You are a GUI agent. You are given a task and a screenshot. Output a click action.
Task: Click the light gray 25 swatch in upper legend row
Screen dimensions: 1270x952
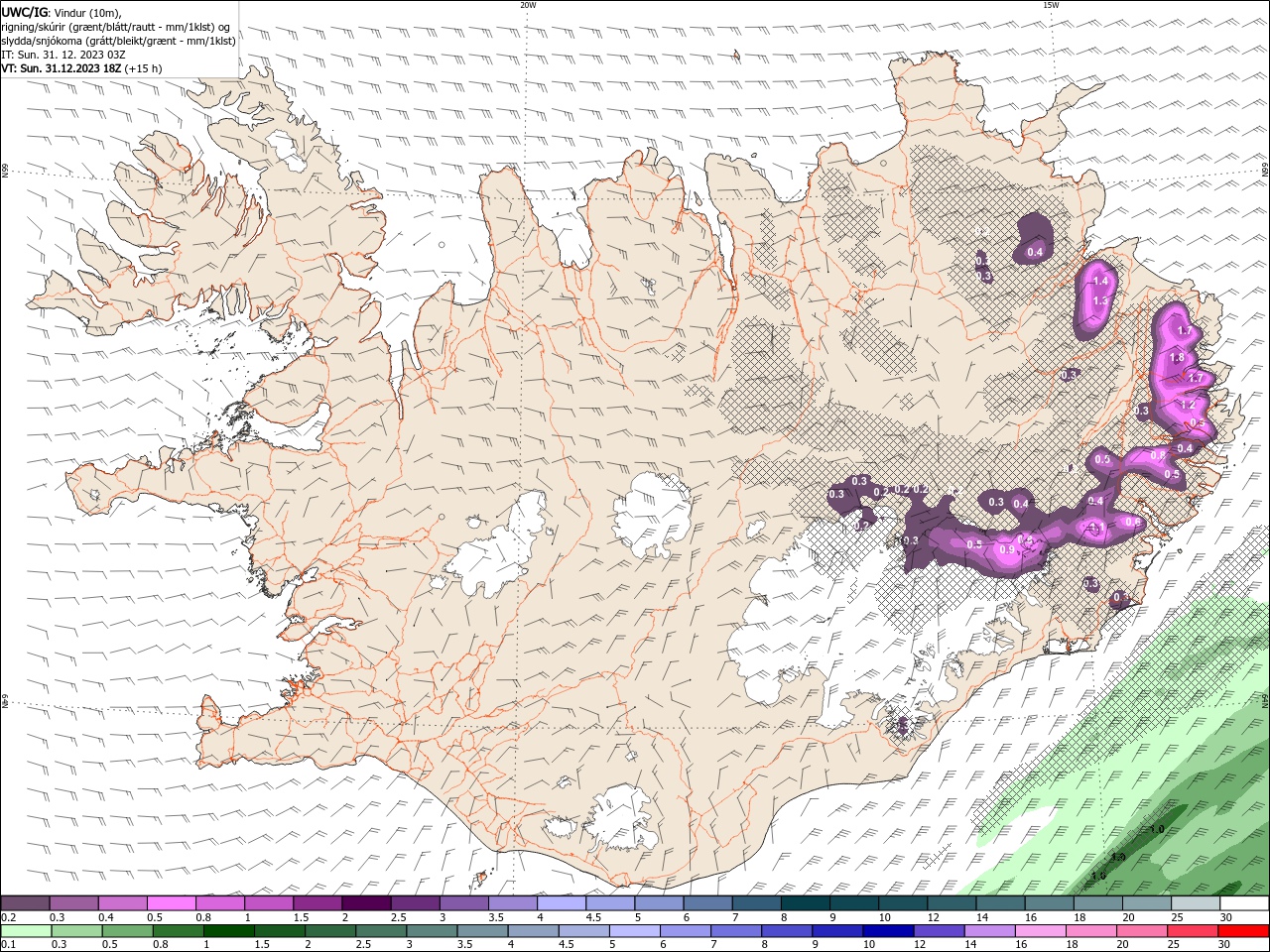pos(1196,902)
